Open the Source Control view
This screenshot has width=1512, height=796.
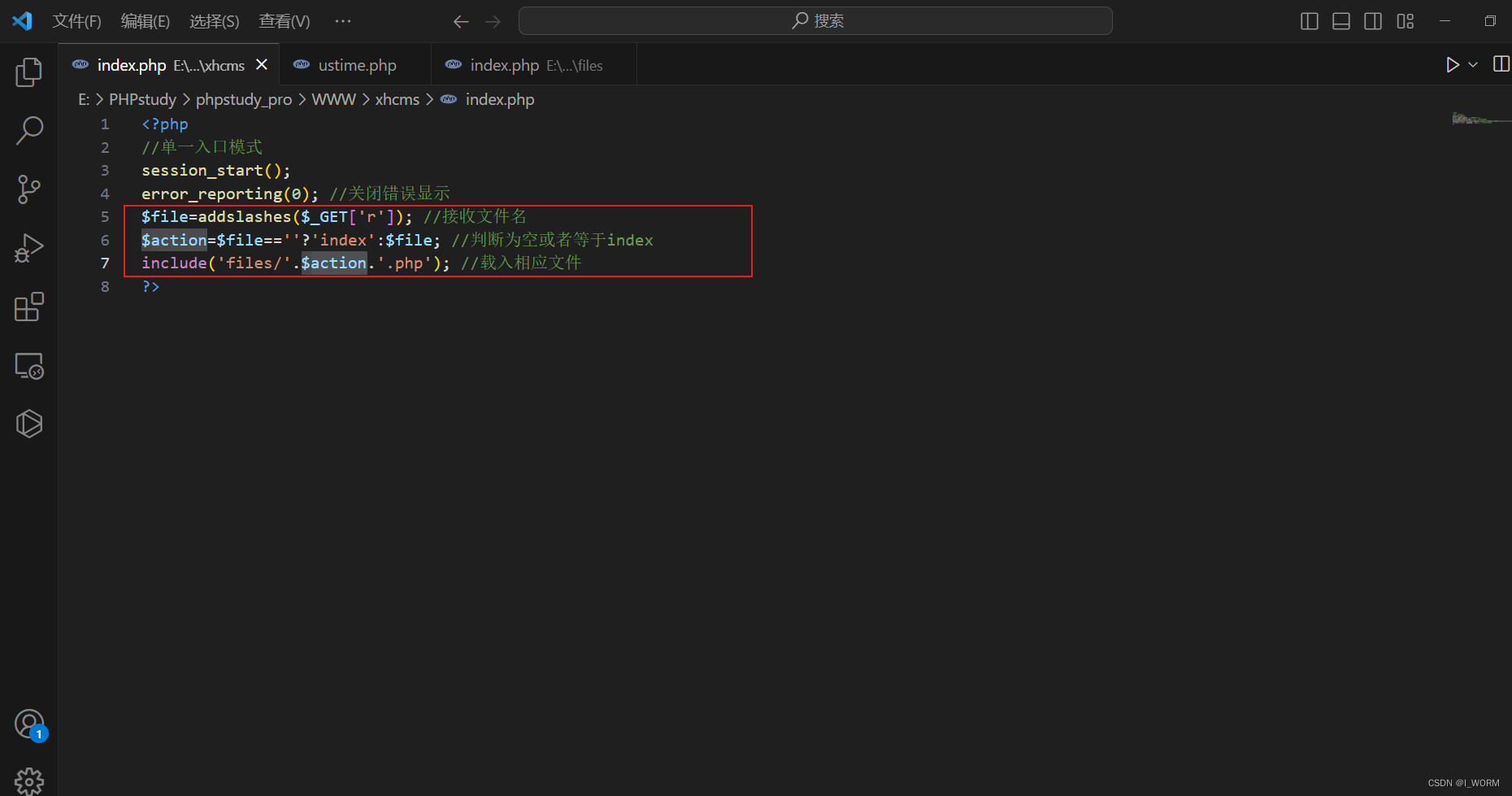point(29,189)
